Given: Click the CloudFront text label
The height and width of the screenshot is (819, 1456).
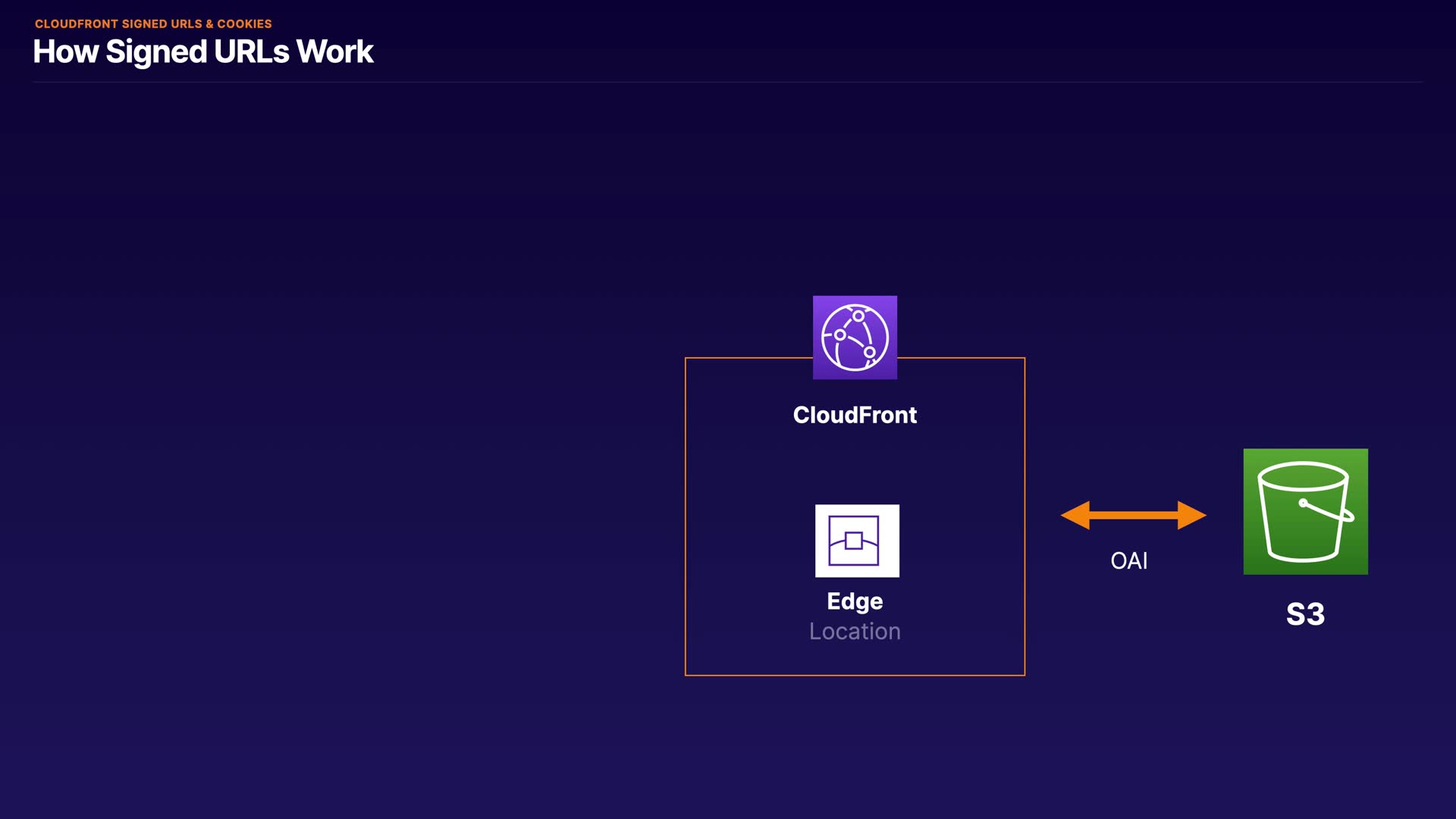Looking at the screenshot, I should click(855, 415).
